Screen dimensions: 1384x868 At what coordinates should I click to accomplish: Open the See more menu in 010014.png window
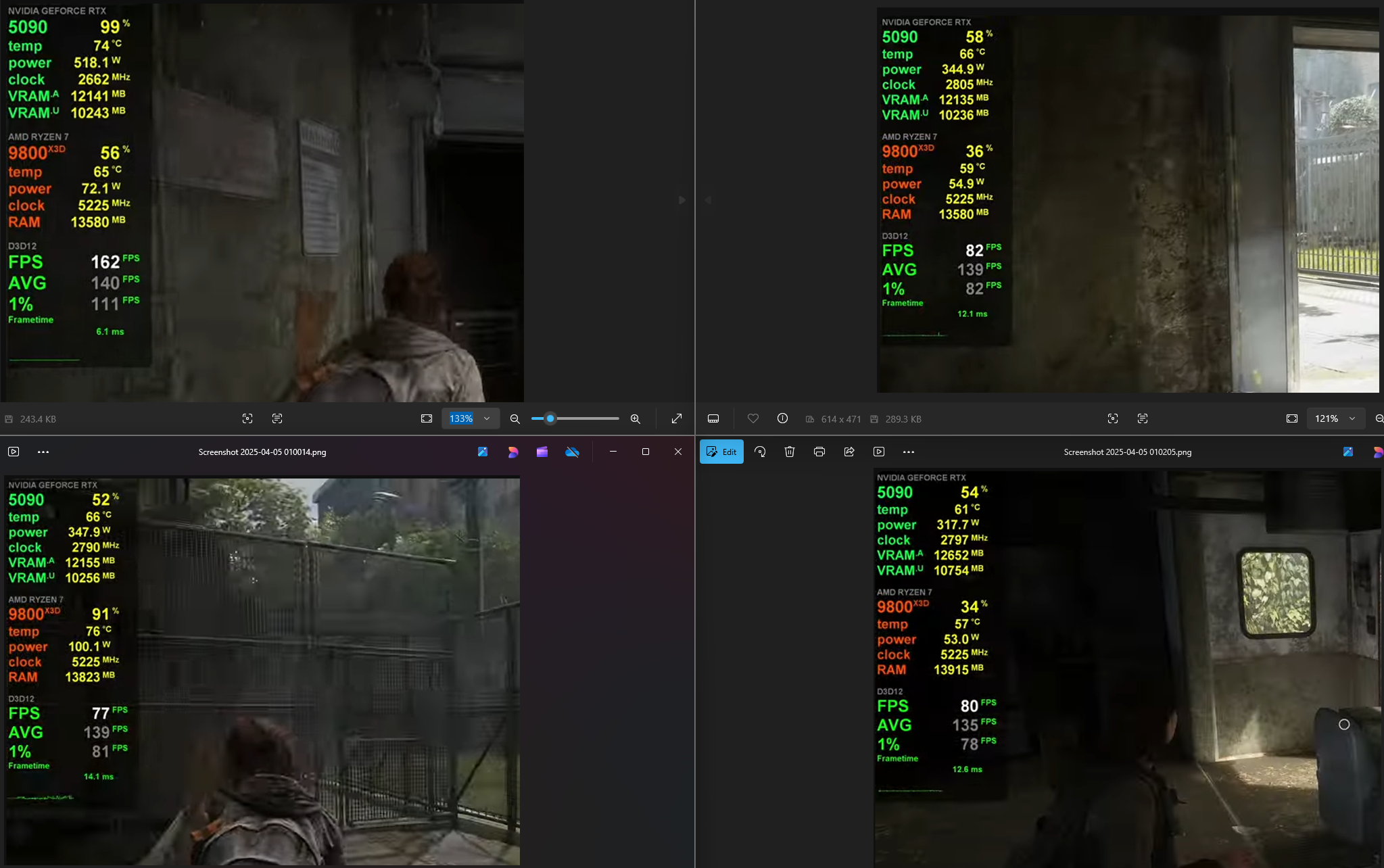click(43, 452)
